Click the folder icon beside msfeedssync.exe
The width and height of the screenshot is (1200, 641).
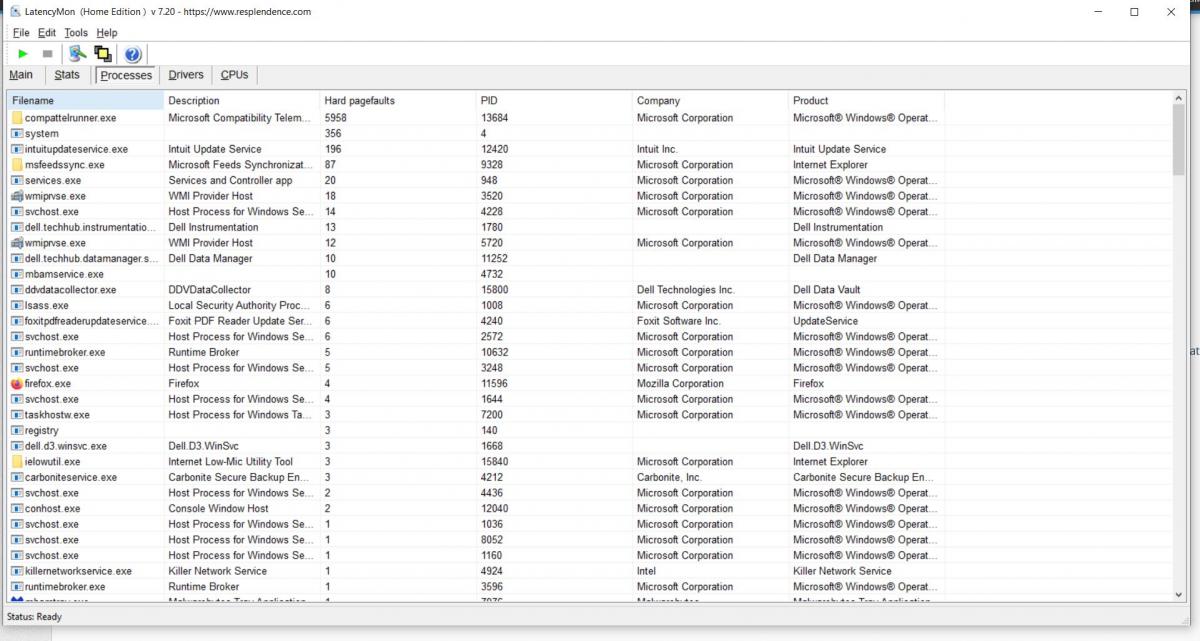[17, 165]
